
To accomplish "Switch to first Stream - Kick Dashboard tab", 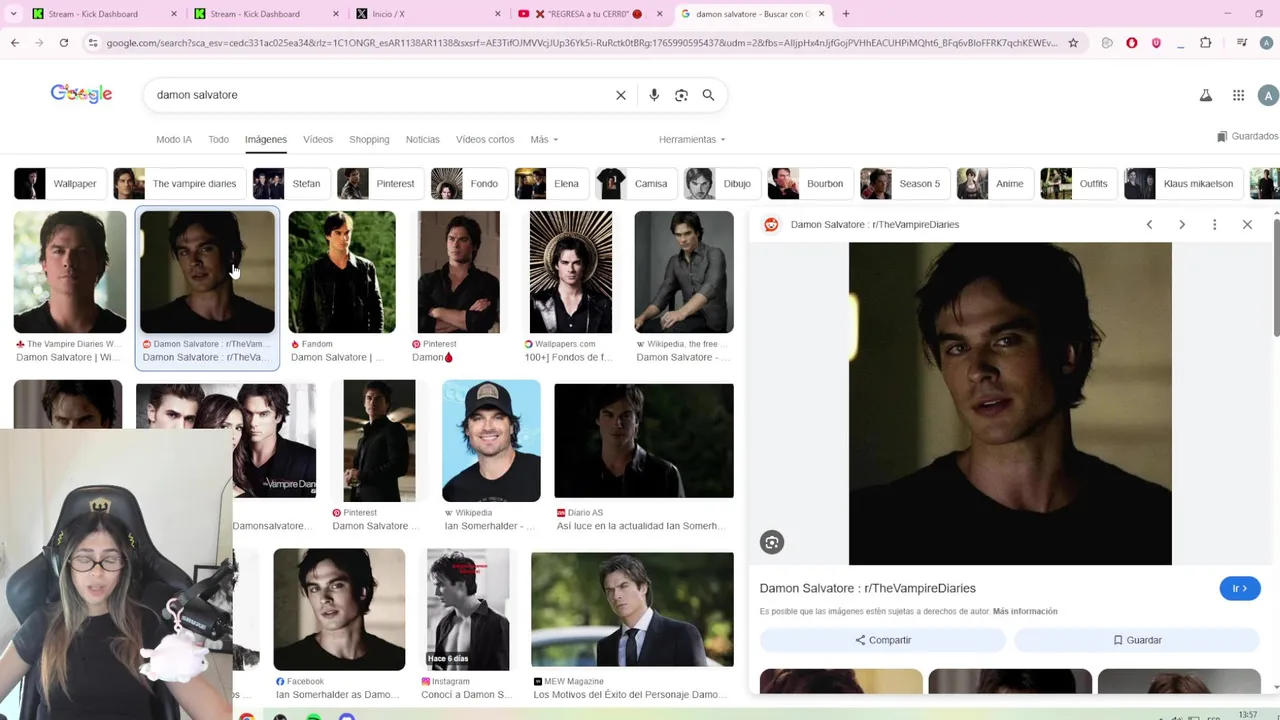I will pyautogui.click(x=105, y=14).
